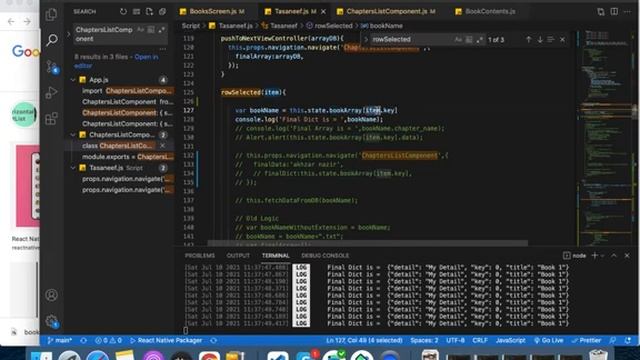Open the OUTPUT panel tab
The width and height of the screenshot is (640, 360).
pyautogui.click(x=238, y=256)
